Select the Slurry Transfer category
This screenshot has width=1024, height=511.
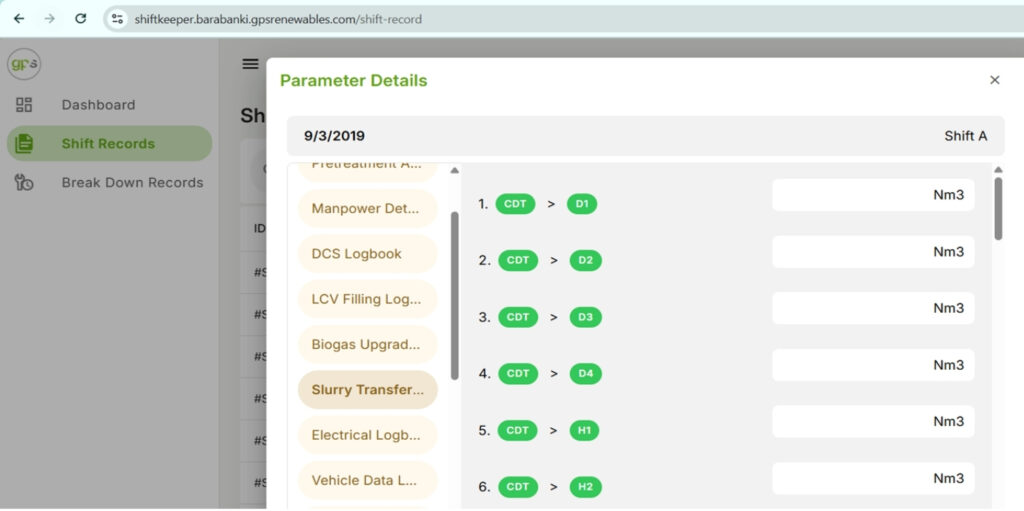[x=367, y=390]
